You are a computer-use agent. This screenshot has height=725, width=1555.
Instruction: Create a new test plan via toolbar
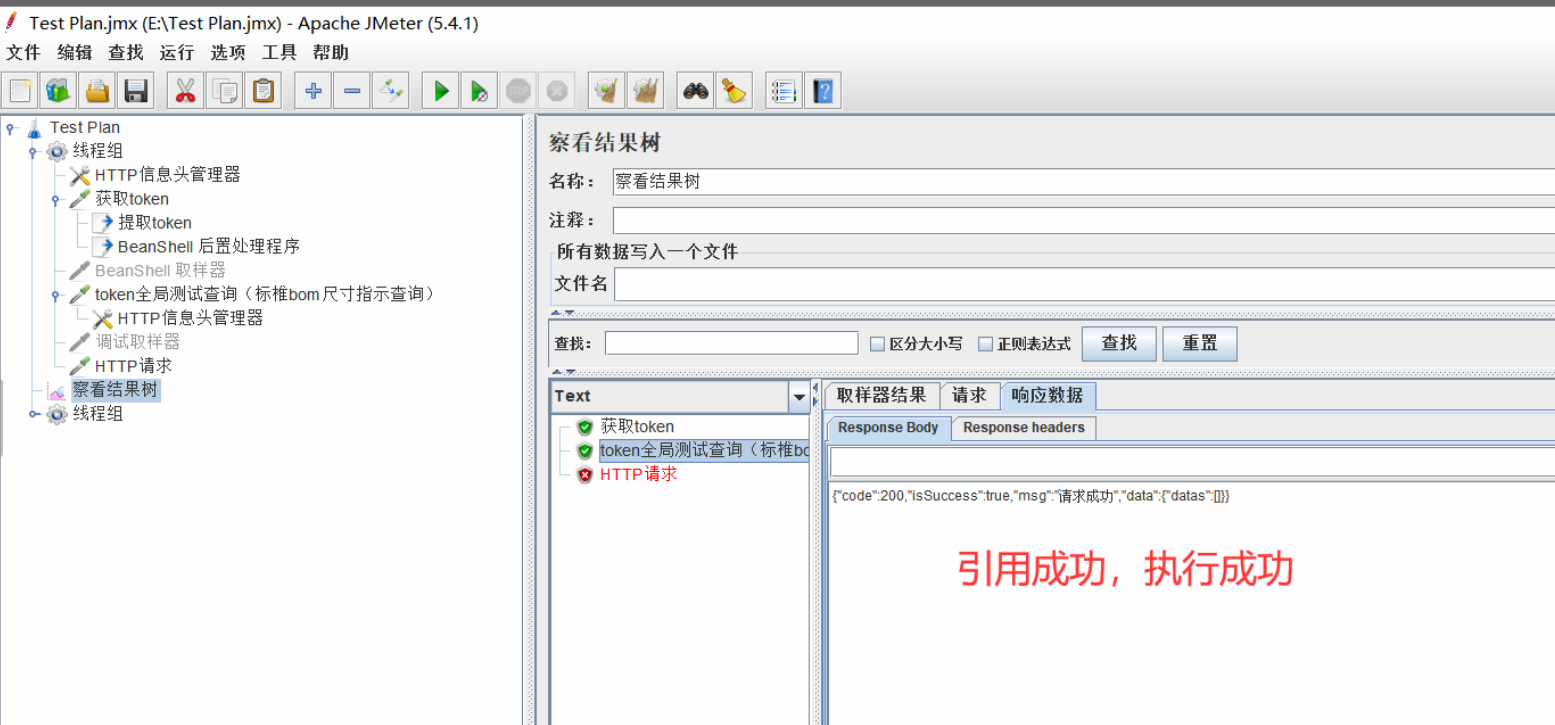tap(20, 91)
